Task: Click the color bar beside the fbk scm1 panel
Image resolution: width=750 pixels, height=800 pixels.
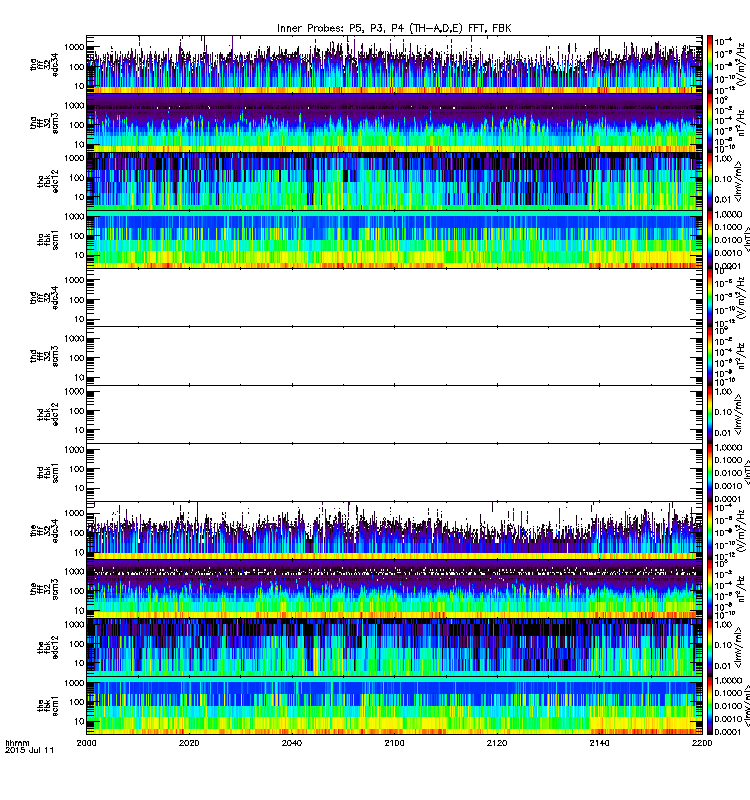Action: pos(710,706)
